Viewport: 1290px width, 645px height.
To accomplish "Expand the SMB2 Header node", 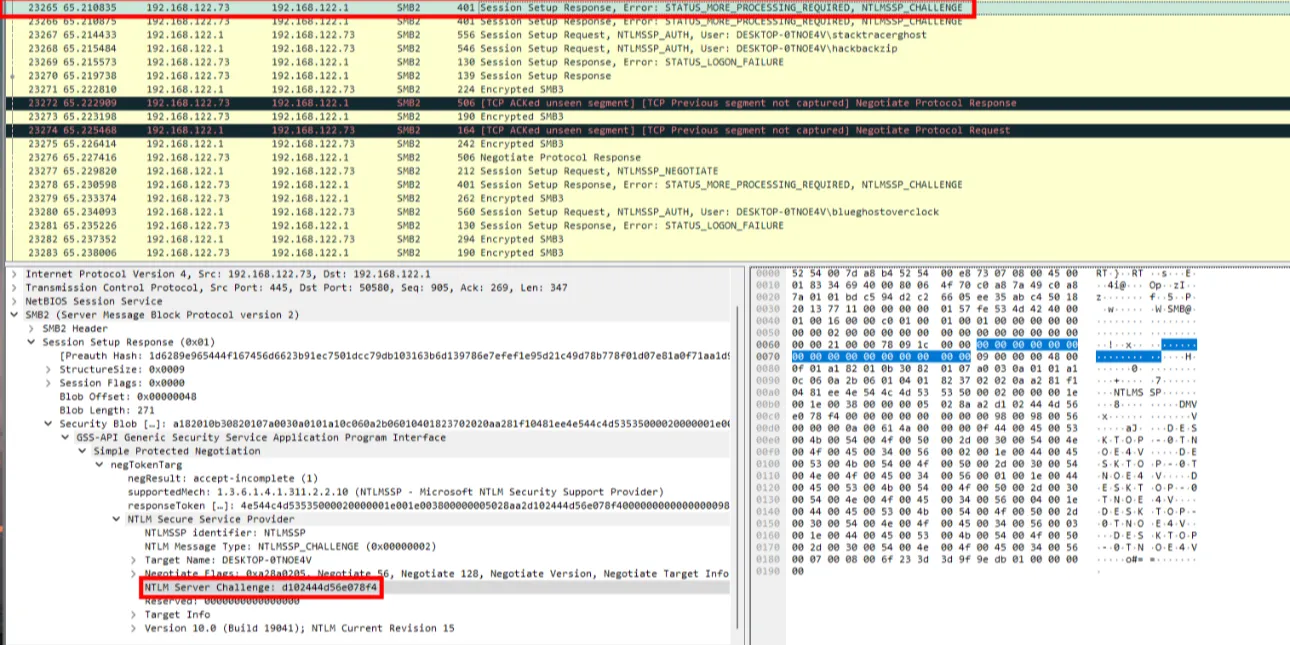I will (x=32, y=328).
